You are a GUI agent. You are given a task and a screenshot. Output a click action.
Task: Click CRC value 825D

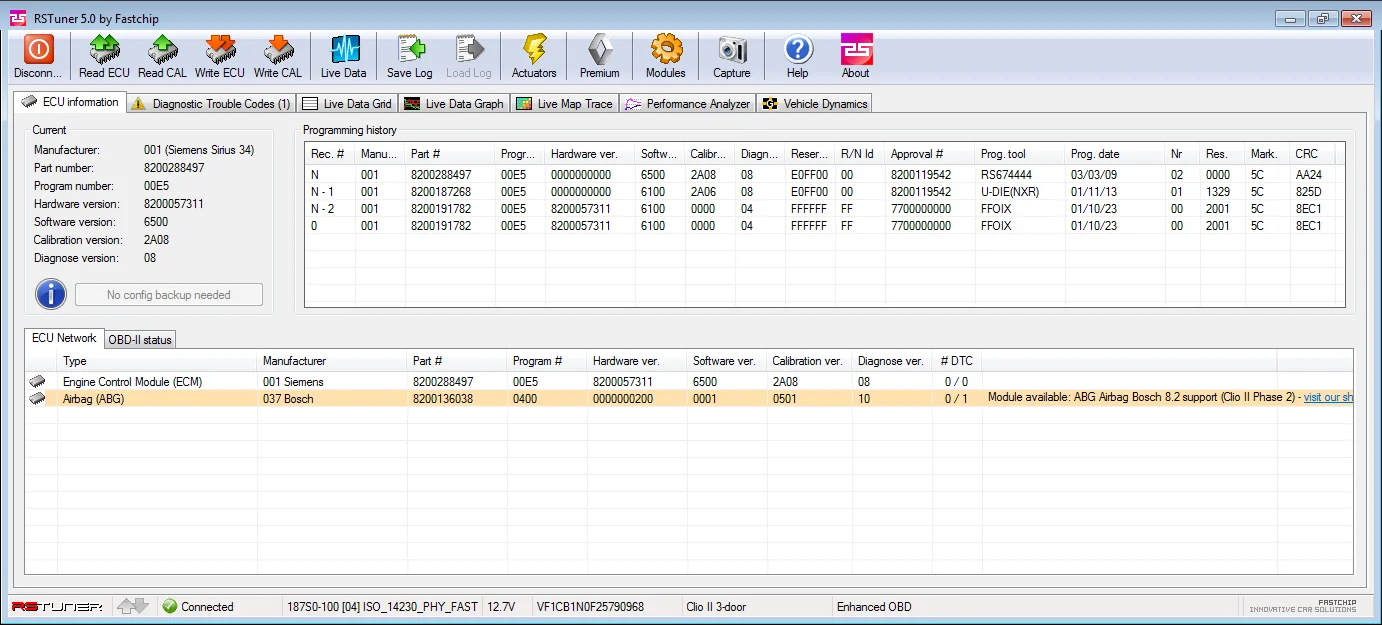tap(1308, 192)
